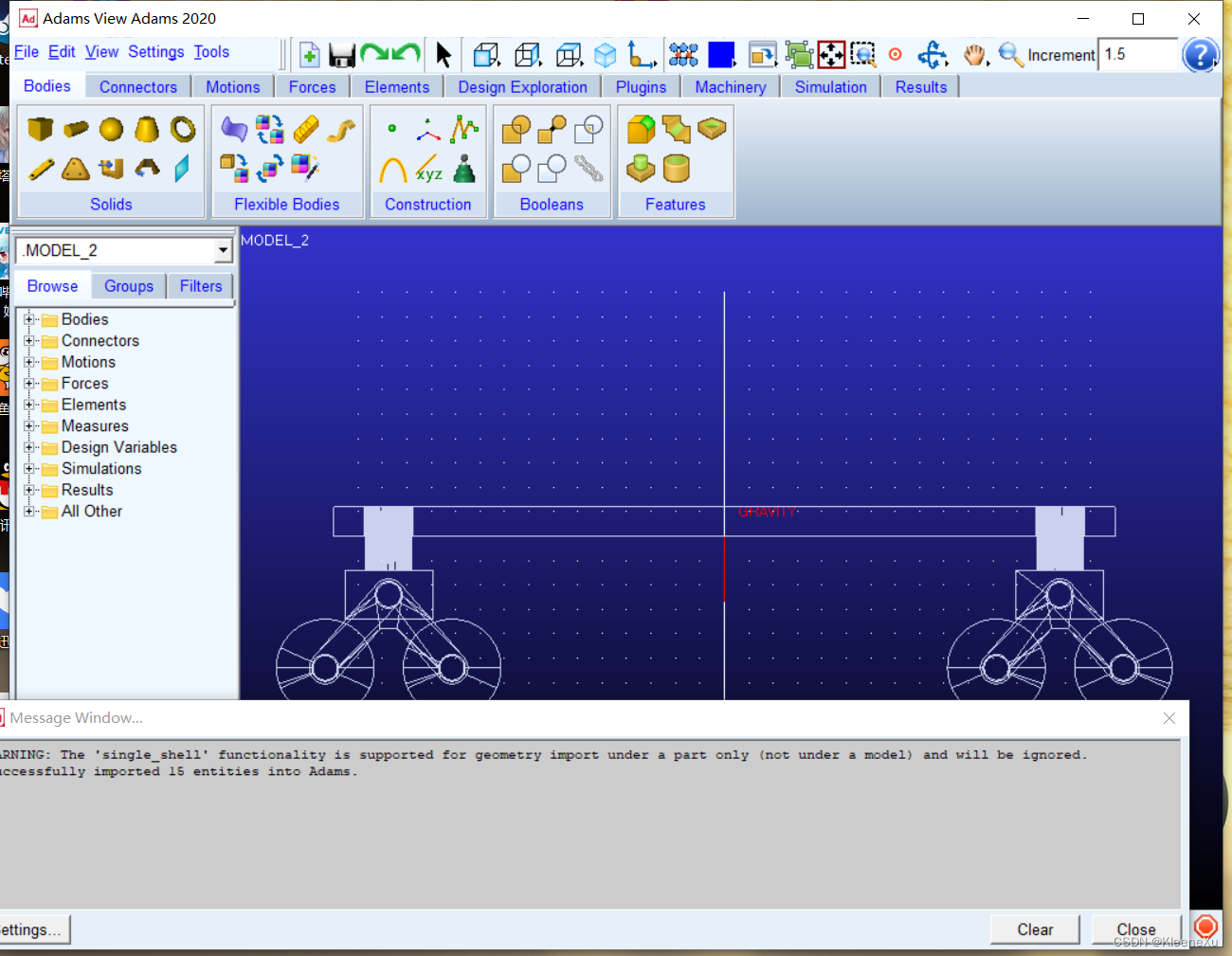Open the blue question mark help

[1200, 55]
